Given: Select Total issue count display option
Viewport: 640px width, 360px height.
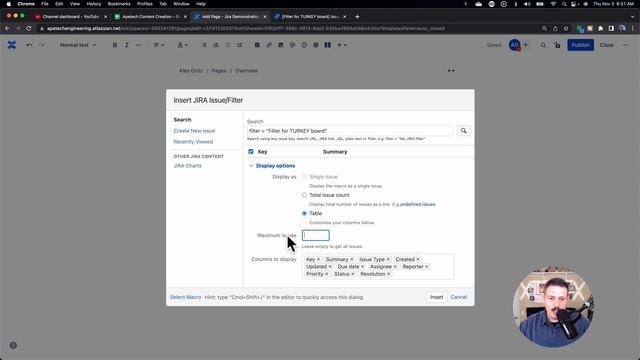Looking at the screenshot, I should point(304,195).
